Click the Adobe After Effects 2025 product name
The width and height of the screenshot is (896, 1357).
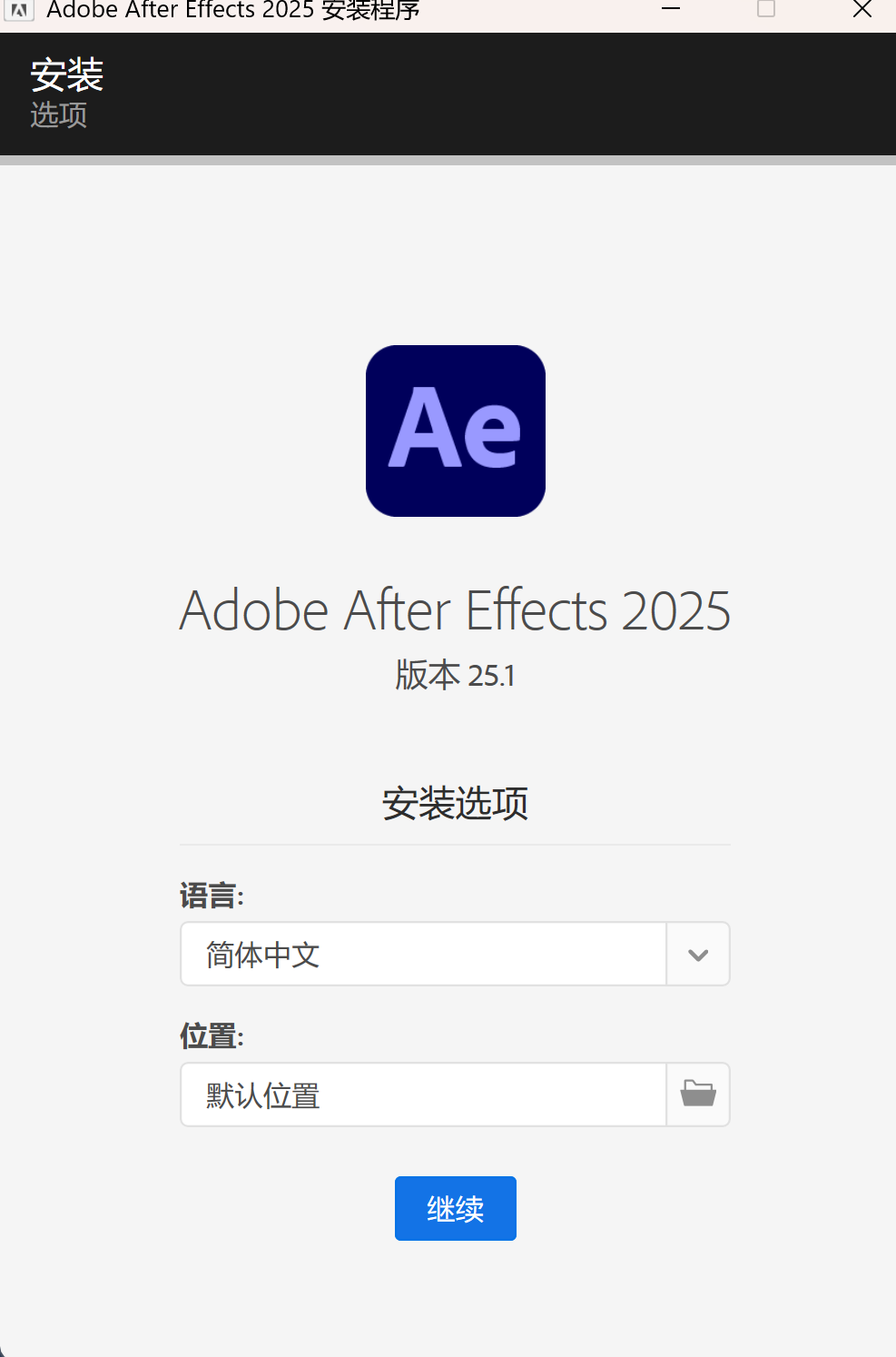click(x=455, y=610)
